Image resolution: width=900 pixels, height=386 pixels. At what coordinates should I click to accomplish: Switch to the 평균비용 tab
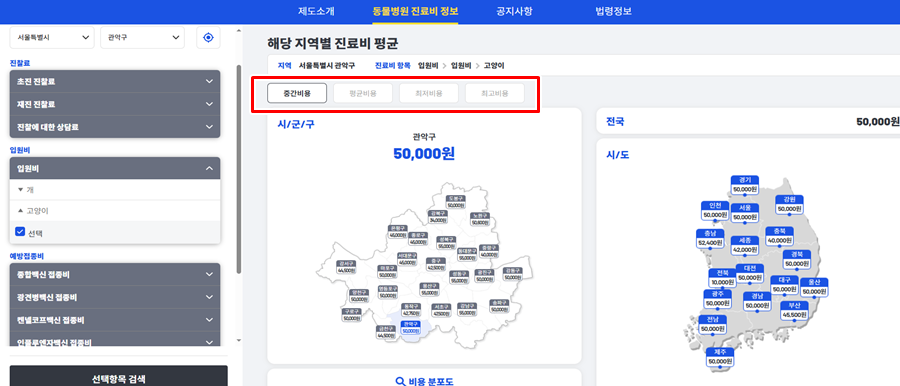pos(363,93)
